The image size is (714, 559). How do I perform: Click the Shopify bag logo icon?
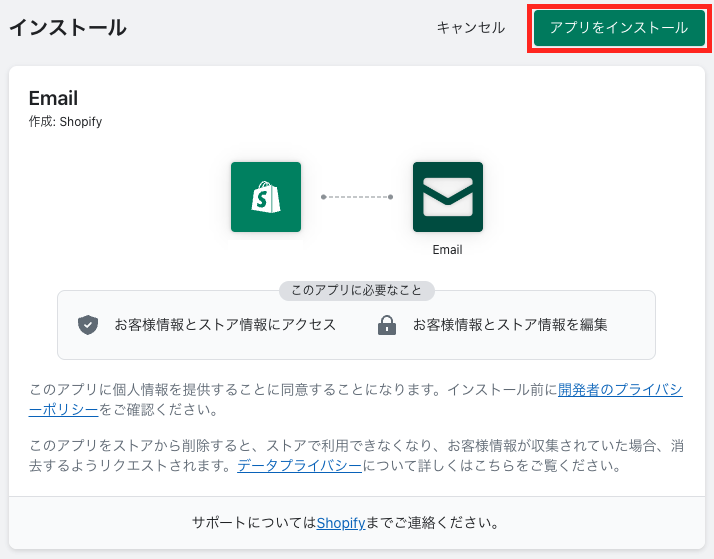pos(266,197)
